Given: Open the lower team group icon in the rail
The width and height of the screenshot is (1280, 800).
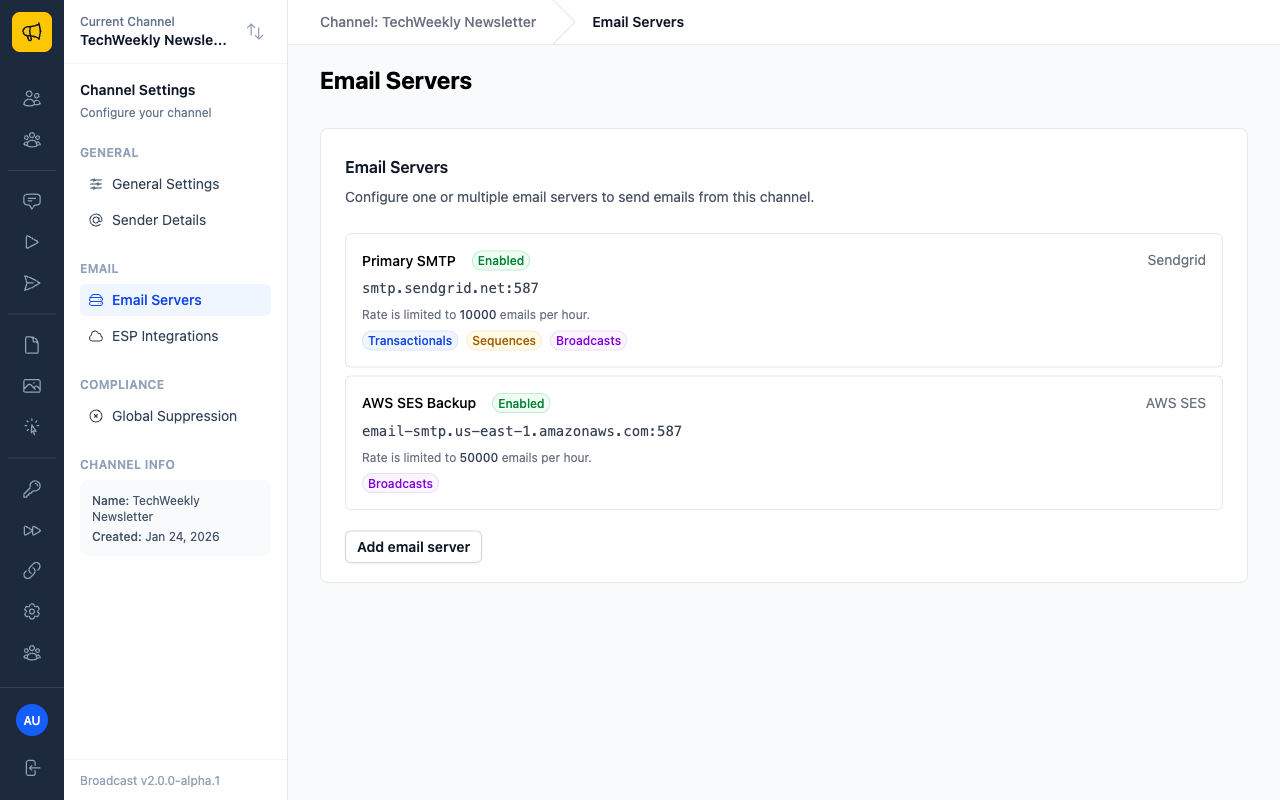Looking at the screenshot, I should (32, 653).
